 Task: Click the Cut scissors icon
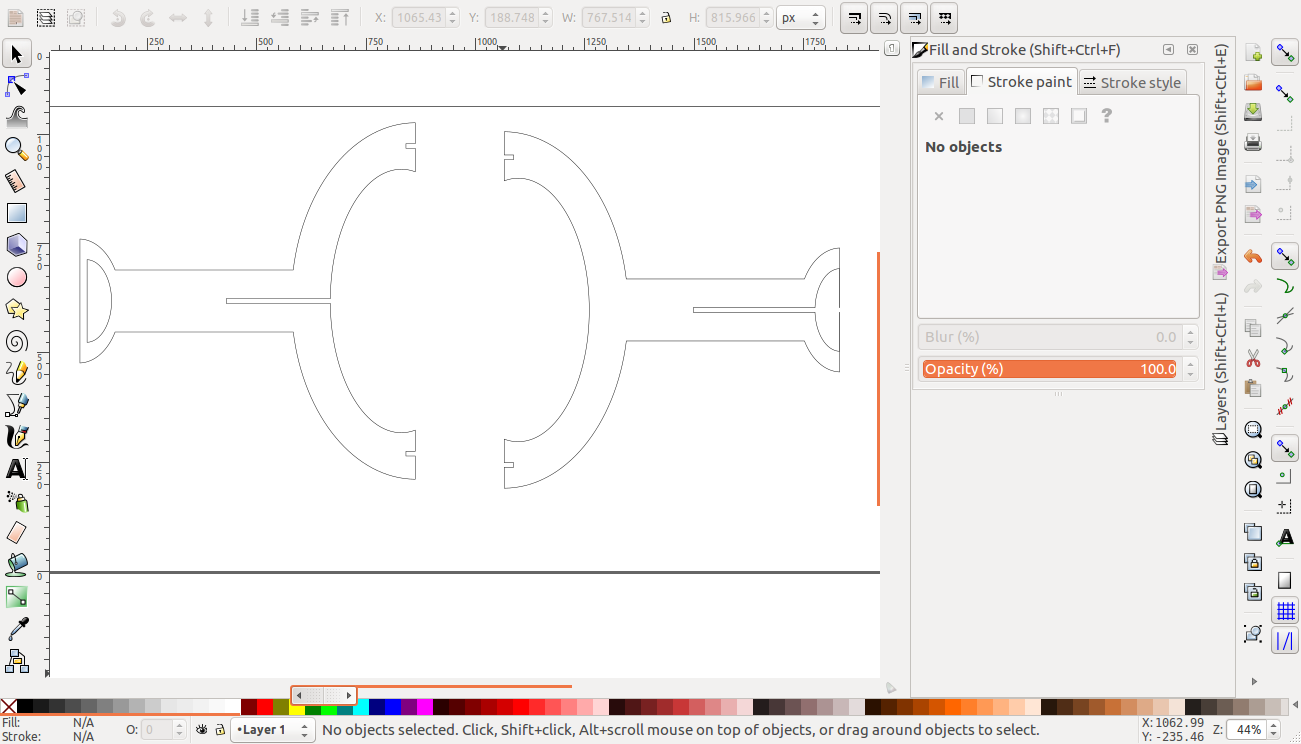point(1253,357)
